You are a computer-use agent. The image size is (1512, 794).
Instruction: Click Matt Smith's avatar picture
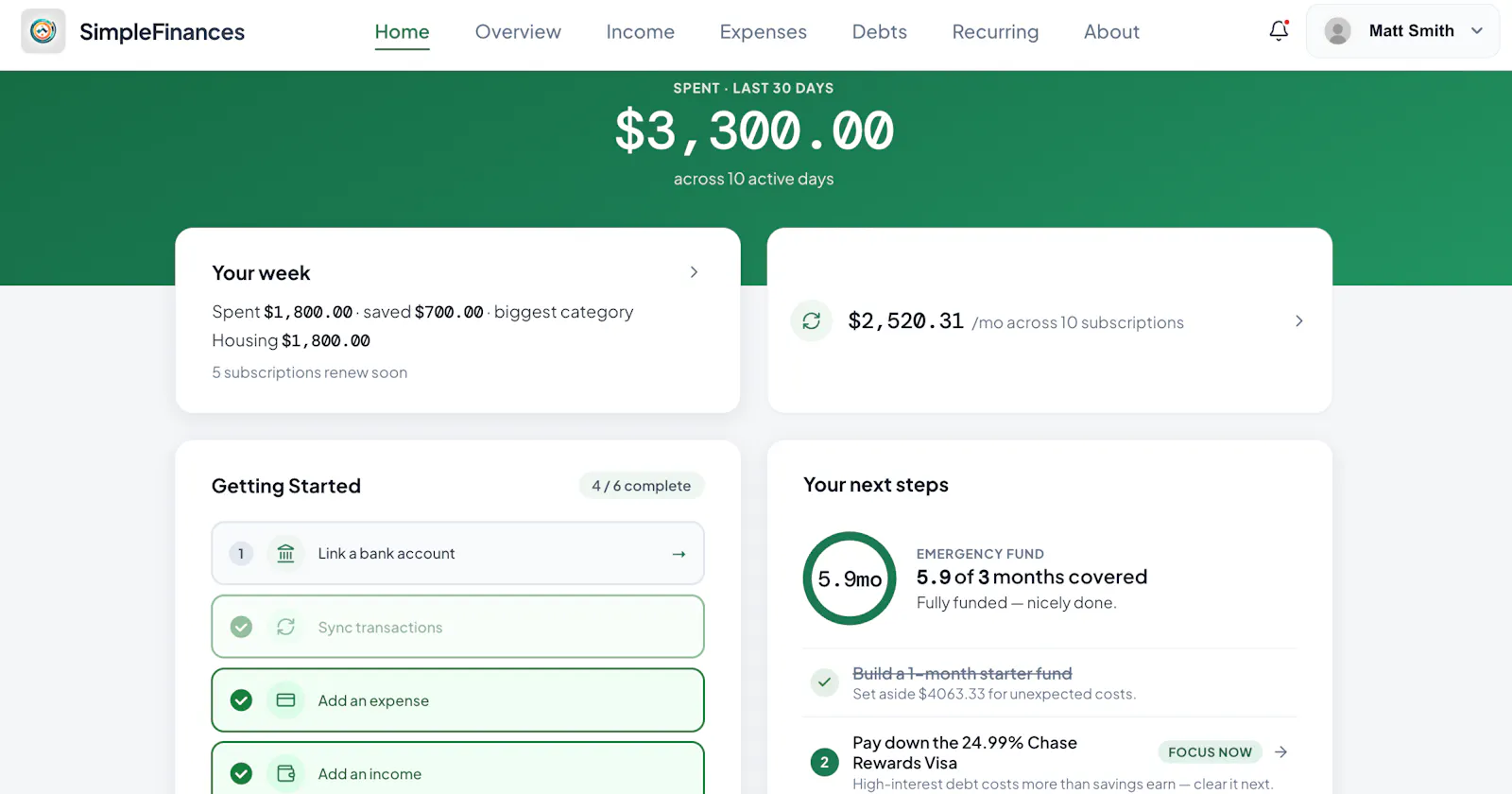pos(1337,31)
